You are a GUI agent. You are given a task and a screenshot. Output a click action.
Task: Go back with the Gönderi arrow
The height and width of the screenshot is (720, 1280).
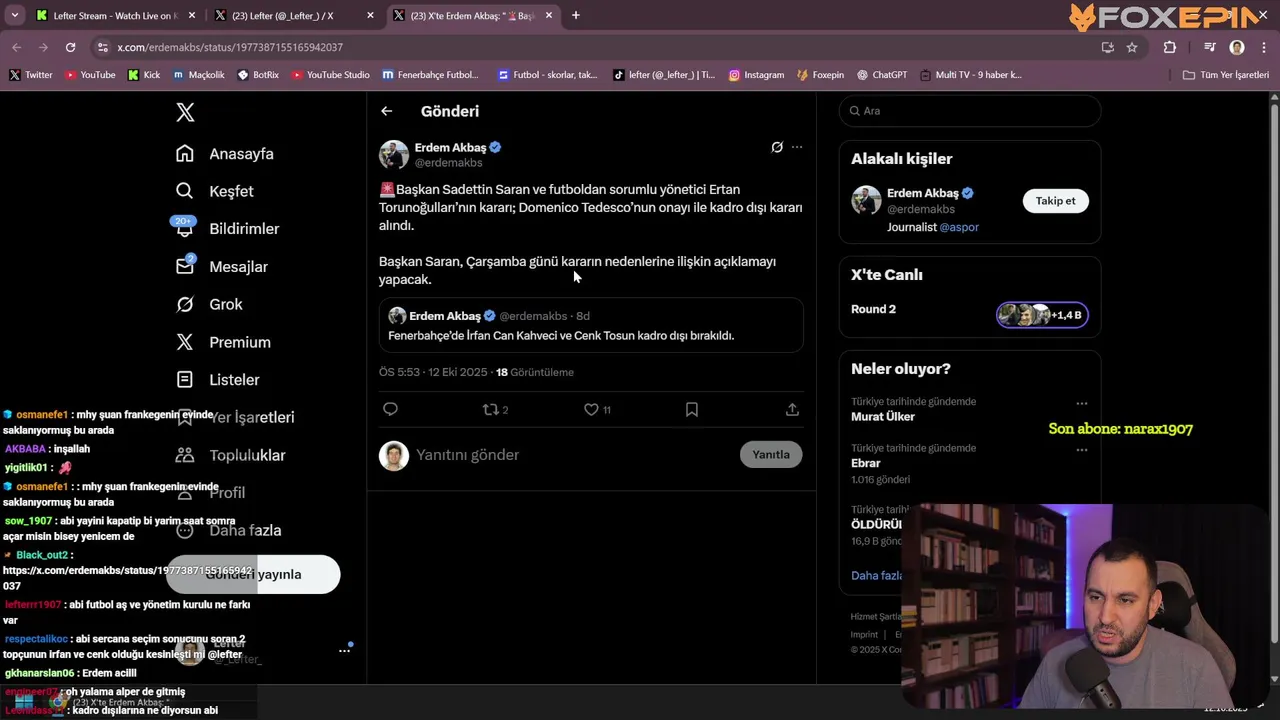coord(387,111)
